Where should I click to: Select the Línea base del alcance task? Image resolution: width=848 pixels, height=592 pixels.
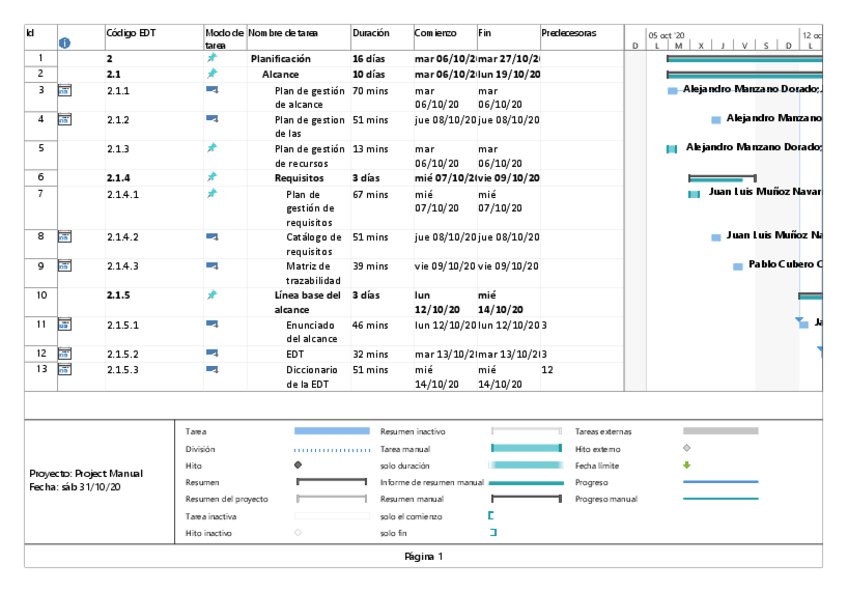[308, 302]
